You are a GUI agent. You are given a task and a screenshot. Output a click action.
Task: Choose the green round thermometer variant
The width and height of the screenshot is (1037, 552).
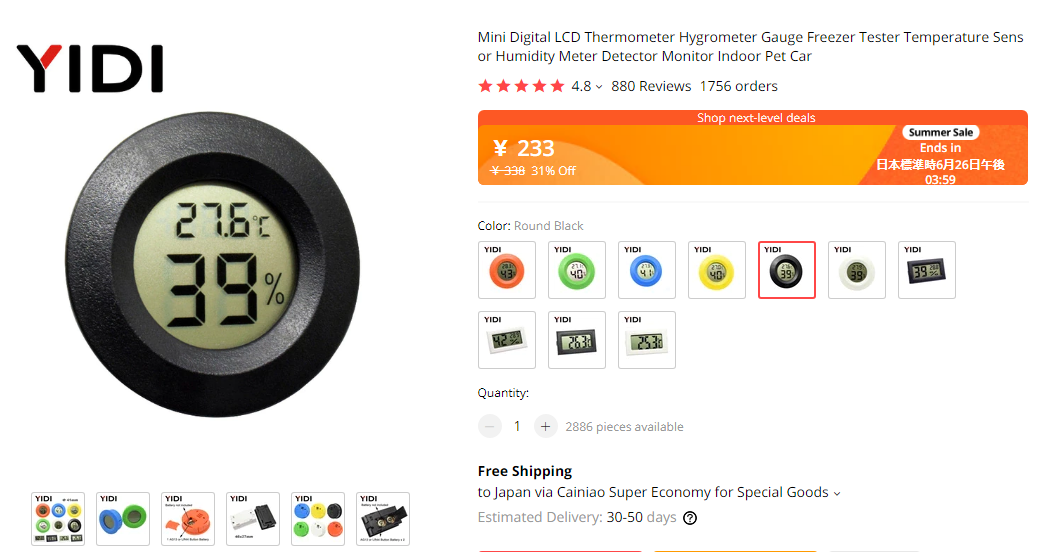(x=577, y=270)
